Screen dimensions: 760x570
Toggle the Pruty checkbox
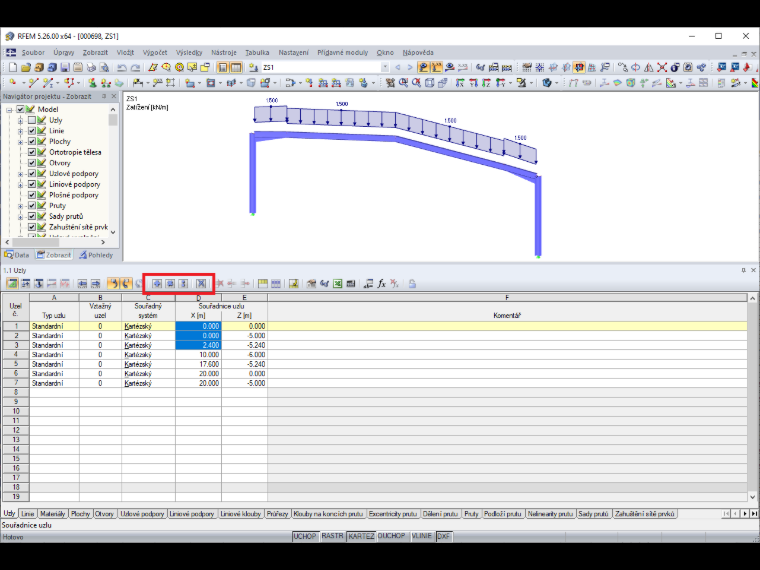(32, 206)
